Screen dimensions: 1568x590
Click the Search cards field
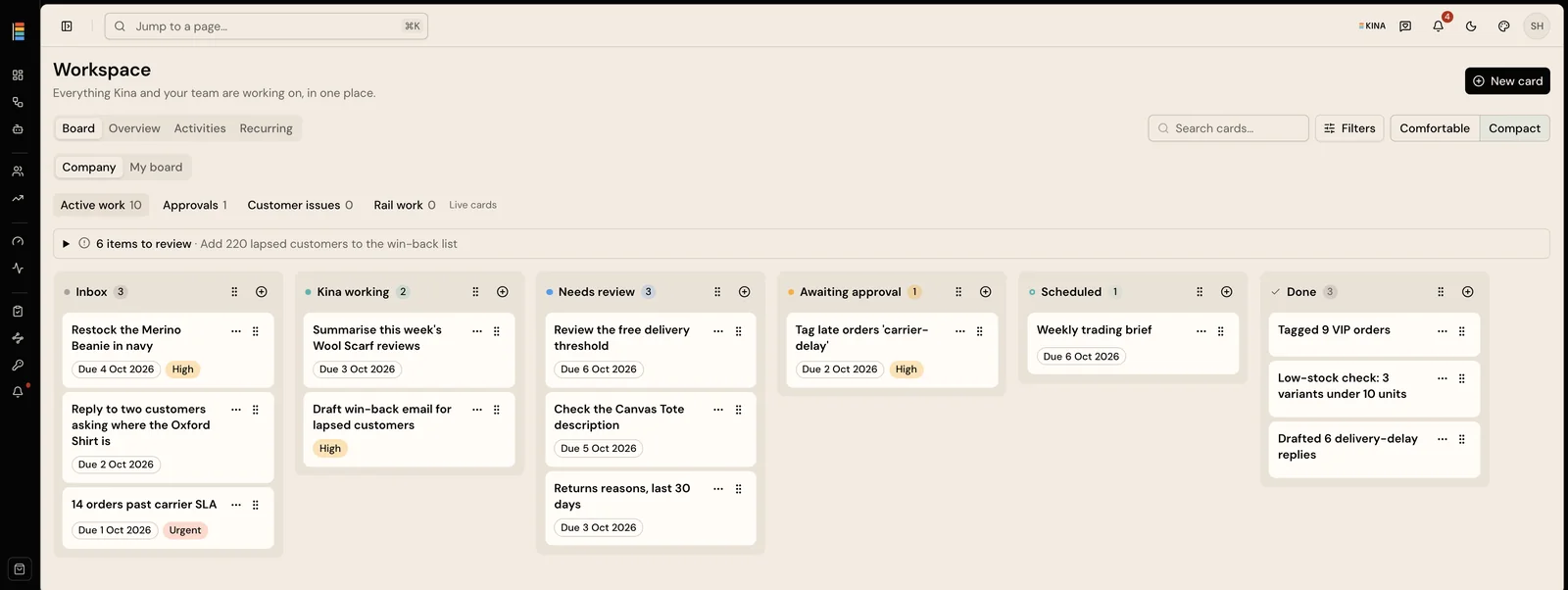click(1228, 128)
